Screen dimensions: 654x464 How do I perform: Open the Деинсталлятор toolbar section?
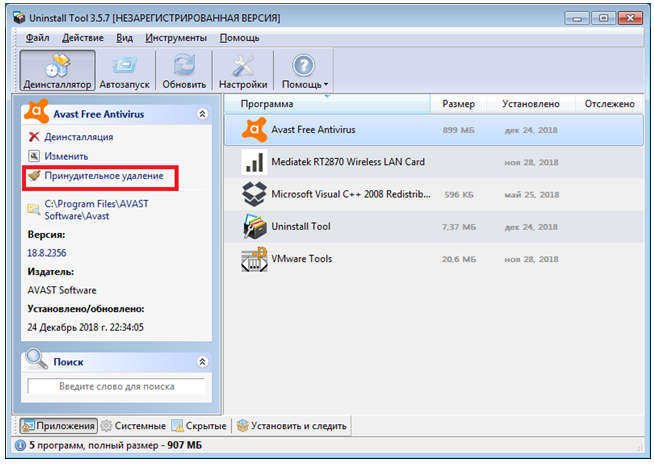click(x=57, y=71)
